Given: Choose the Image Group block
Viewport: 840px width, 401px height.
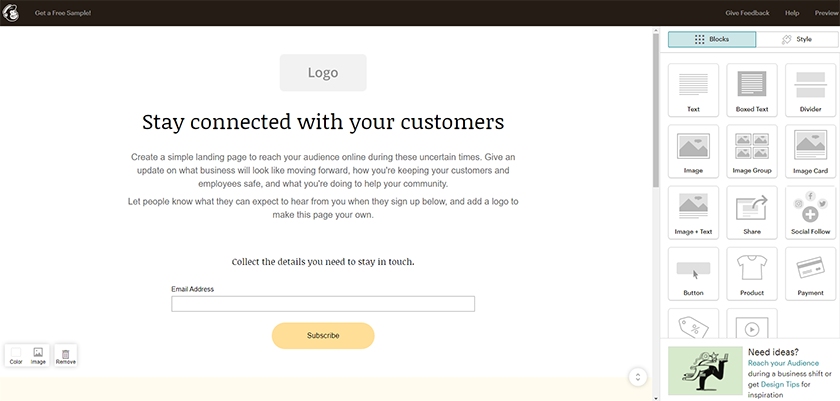Looking at the screenshot, I should 752,152.
